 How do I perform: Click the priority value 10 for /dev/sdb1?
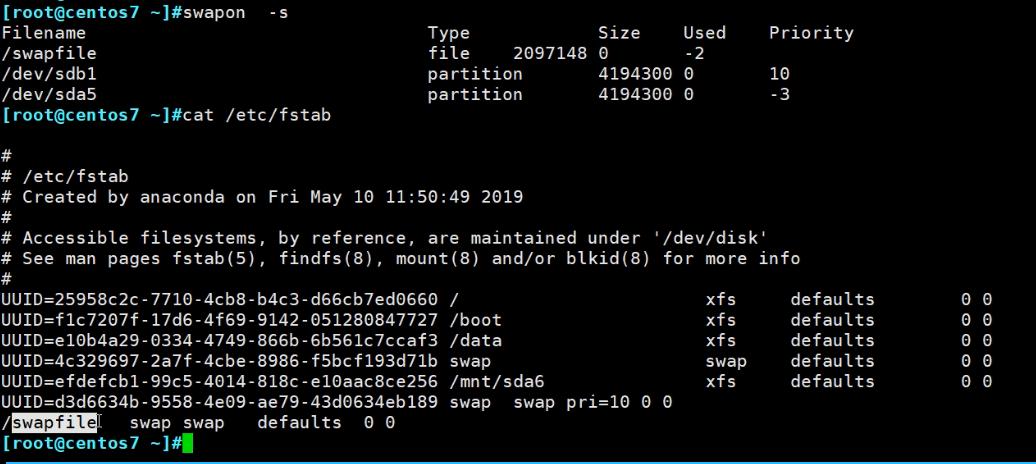click(x=779, y=74)
